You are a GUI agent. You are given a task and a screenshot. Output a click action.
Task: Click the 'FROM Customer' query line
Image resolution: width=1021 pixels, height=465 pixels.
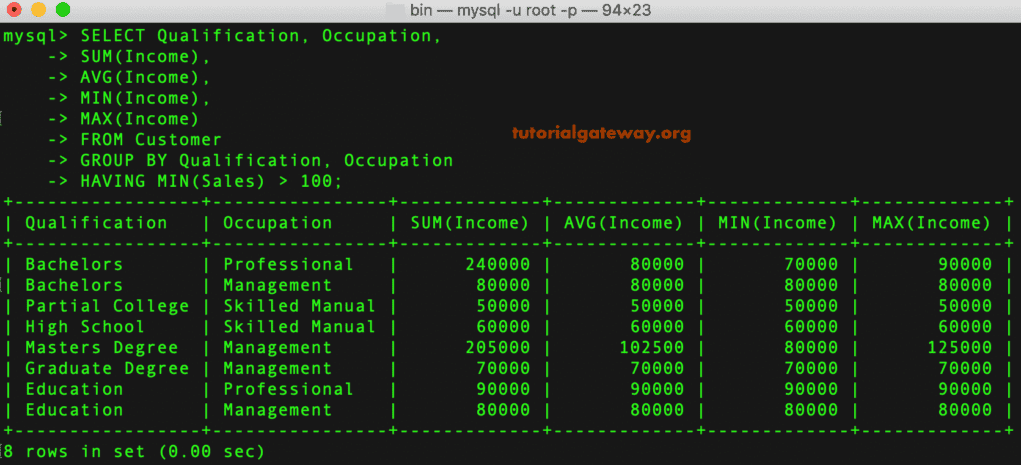pos(151,140)
